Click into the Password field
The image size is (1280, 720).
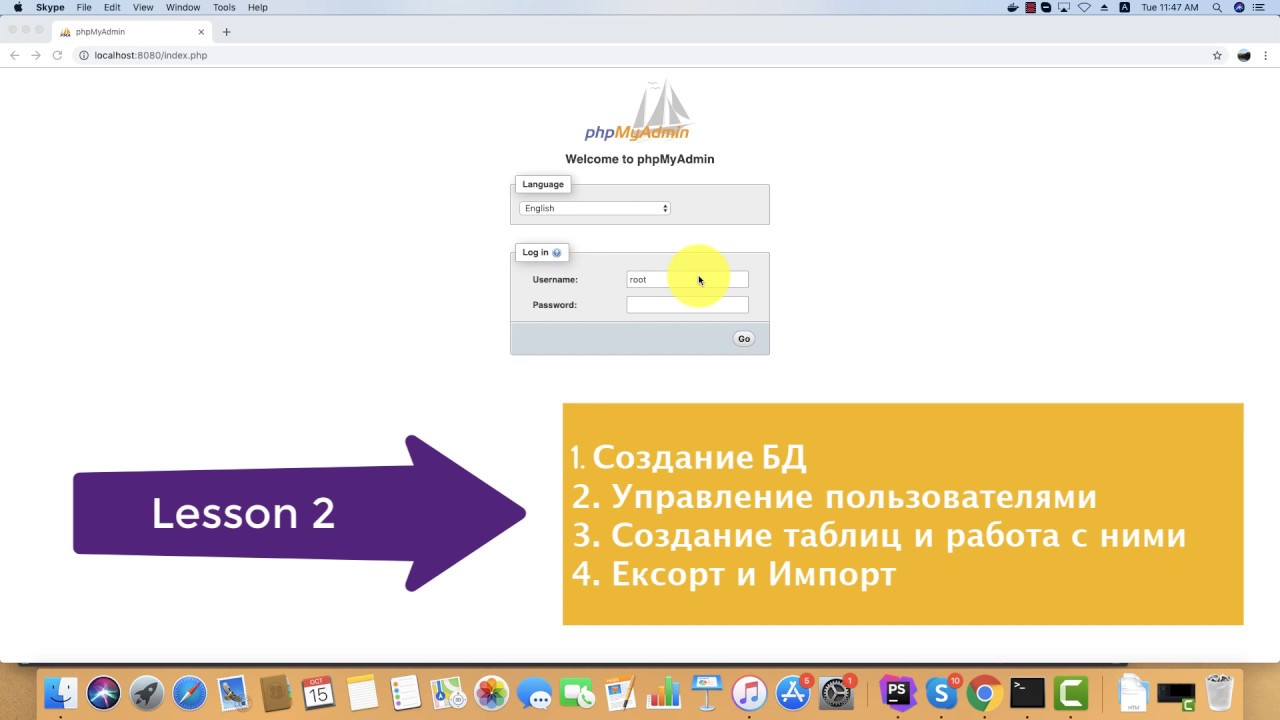pyautogui.click(x=687, y=305)
